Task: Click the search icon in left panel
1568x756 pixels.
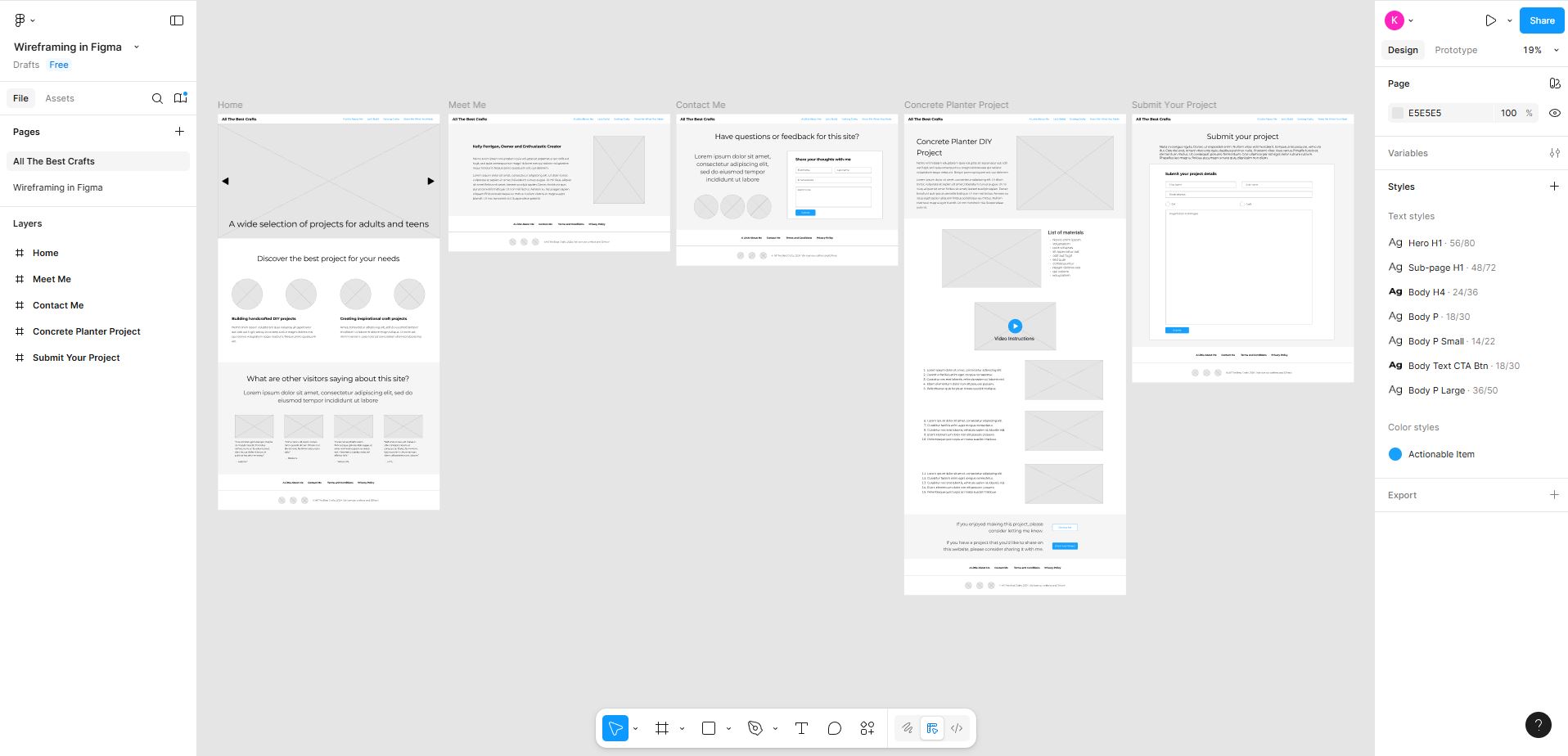Action: point(157,98)
